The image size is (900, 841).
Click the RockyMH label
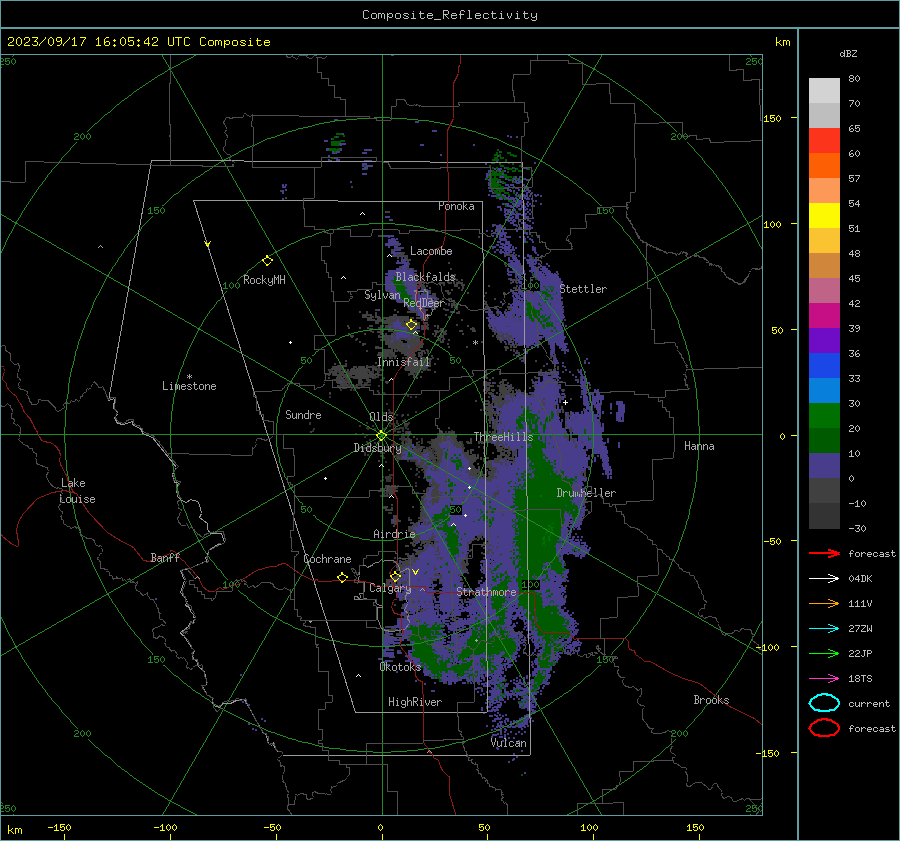(x=264, y=280)
